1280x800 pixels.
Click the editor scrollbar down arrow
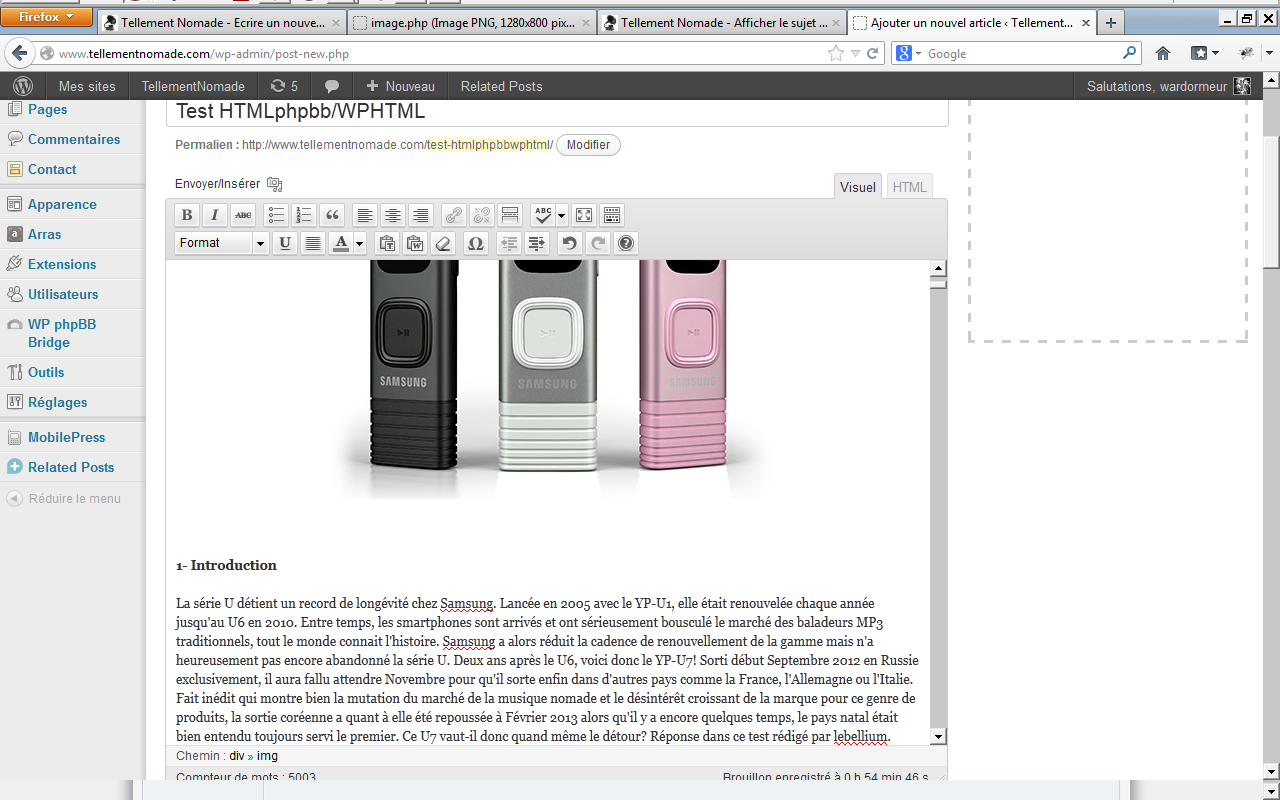pos(938,737)
